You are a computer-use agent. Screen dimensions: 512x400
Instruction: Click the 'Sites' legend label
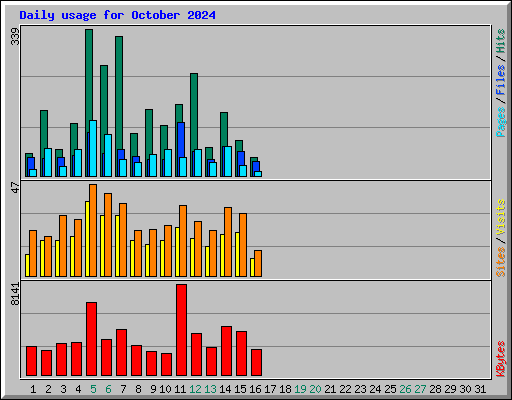(501, 262)
